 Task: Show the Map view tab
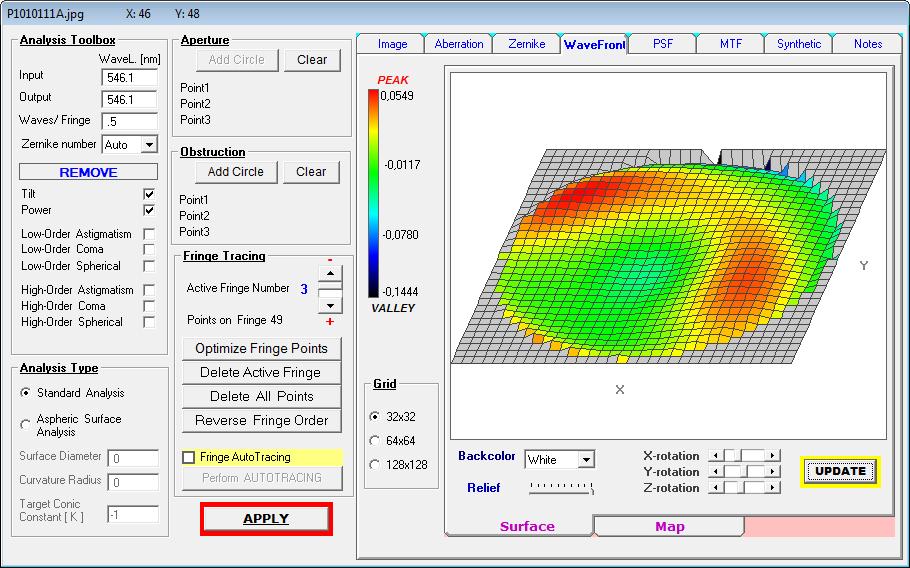(670, 526)
